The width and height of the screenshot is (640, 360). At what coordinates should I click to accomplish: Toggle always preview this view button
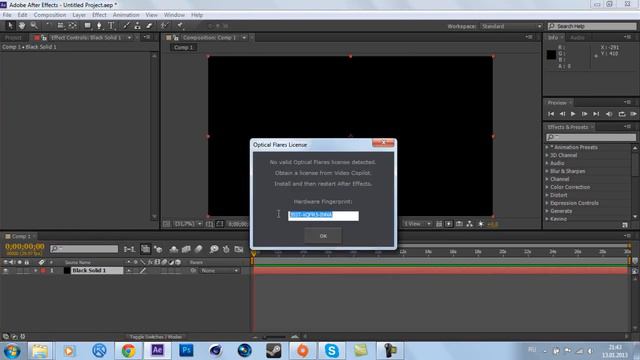tap(167, 224)
